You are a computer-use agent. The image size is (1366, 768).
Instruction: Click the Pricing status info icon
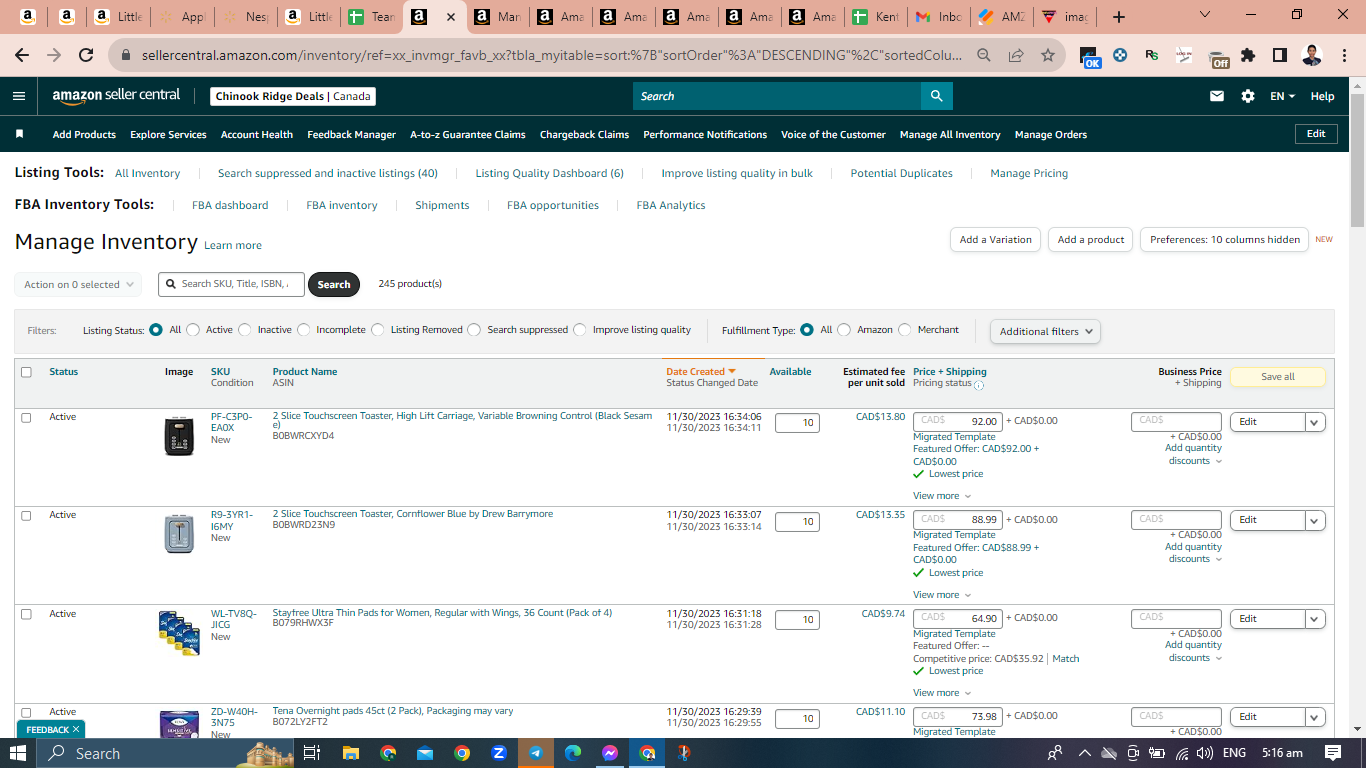click(x=979, y=385)
